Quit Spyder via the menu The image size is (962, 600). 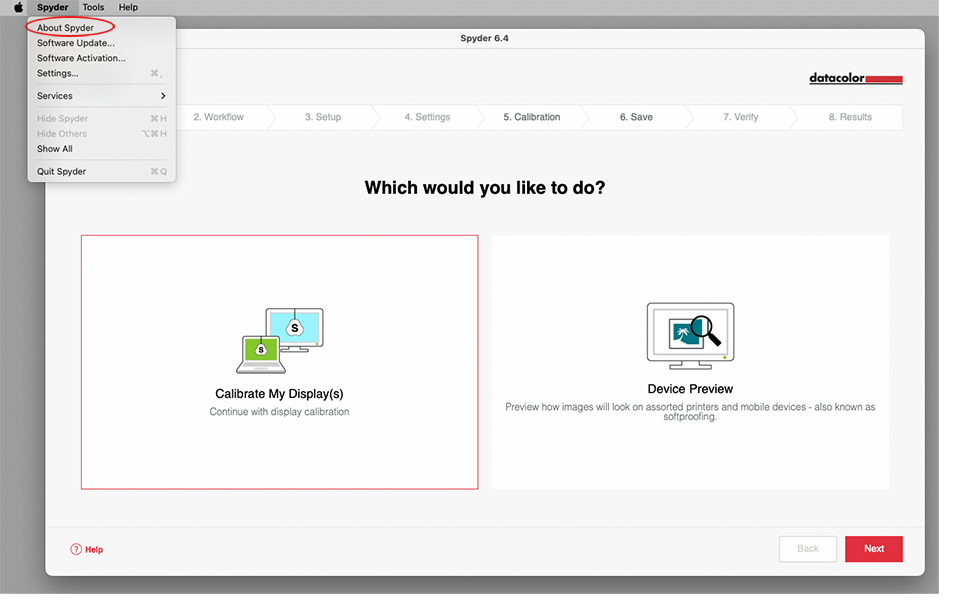coord(62,172)
